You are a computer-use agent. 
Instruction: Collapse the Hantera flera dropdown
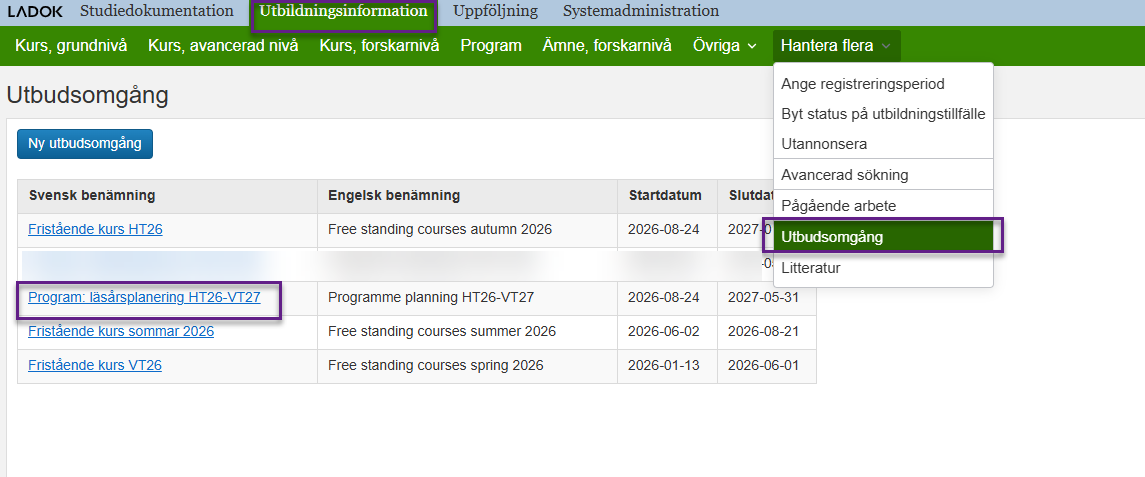(x=836, y=46)
